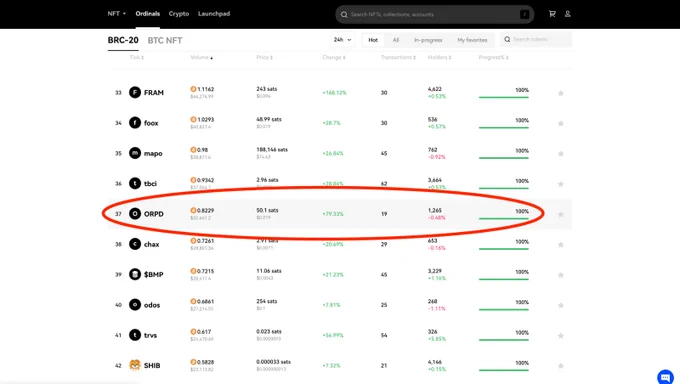The height and width of the screenshot is (384, 680).
Task: Focus the Search tokens field
Action: 536,39
